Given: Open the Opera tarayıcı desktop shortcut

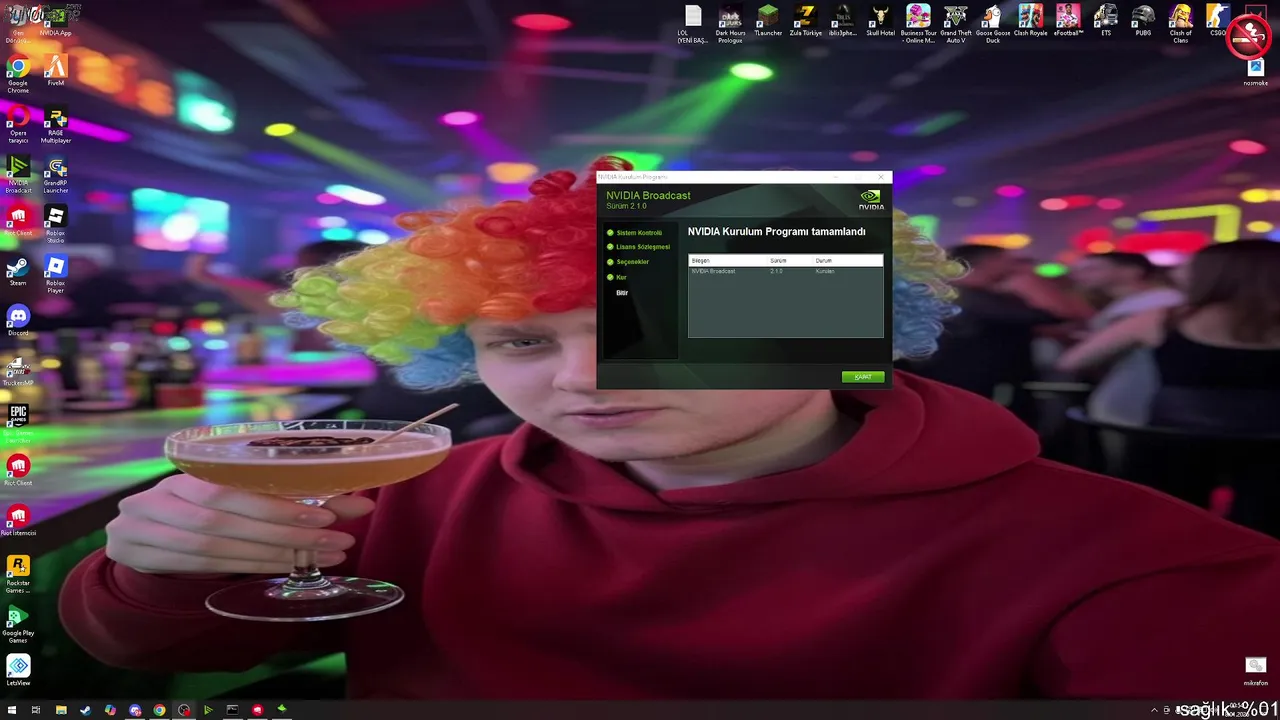Looking at the screenshot, I should click(x=18, y=124).
